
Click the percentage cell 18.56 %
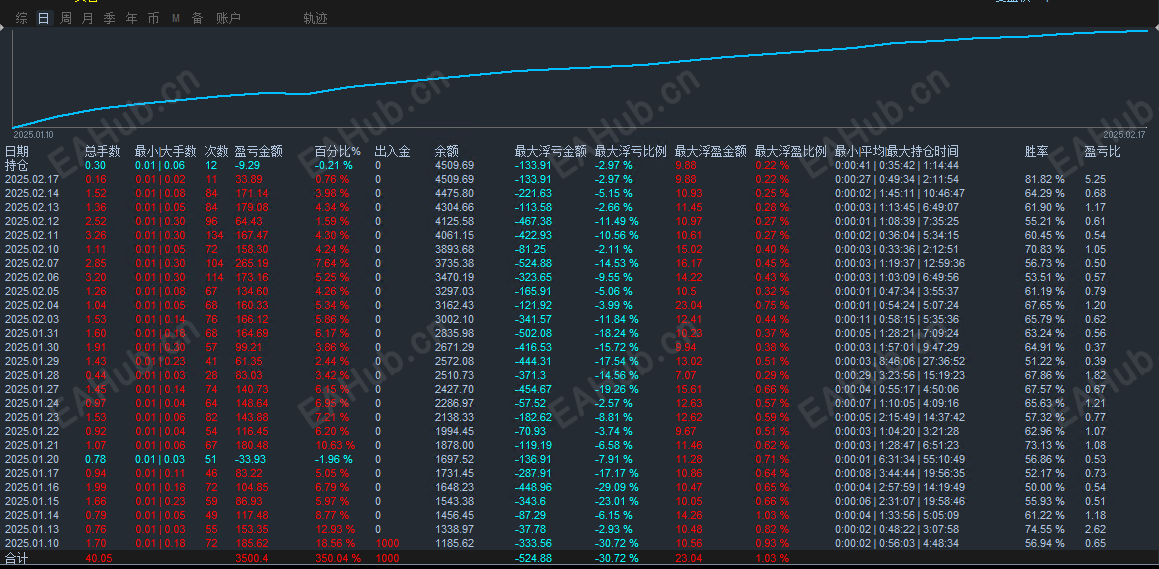335,543
